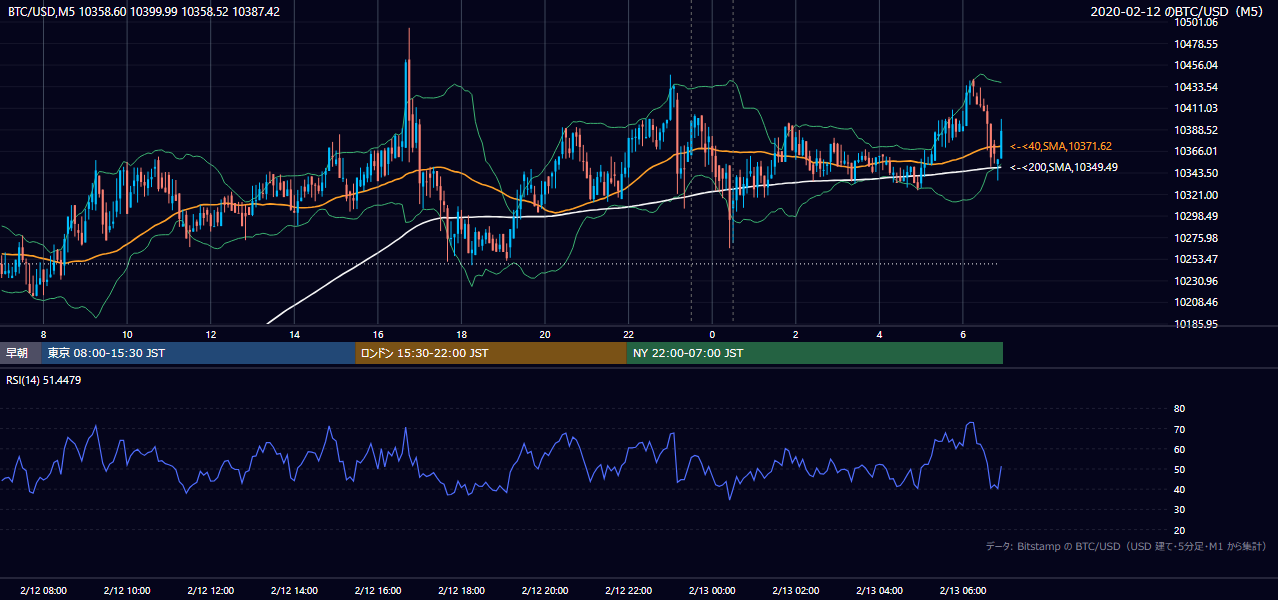Click the price scale value 10478.55
Image resolution: width=1278 pixels, height=600 pixels.
point(1195,44)
